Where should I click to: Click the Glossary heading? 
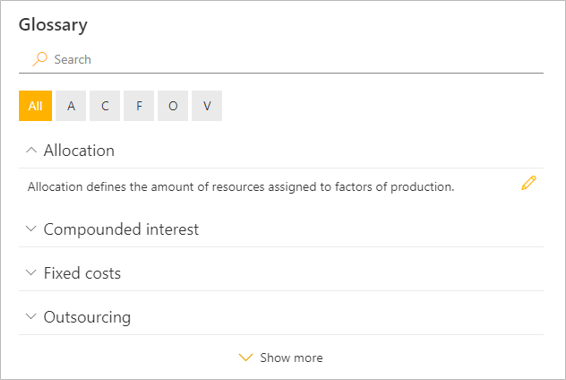point(53,25)
